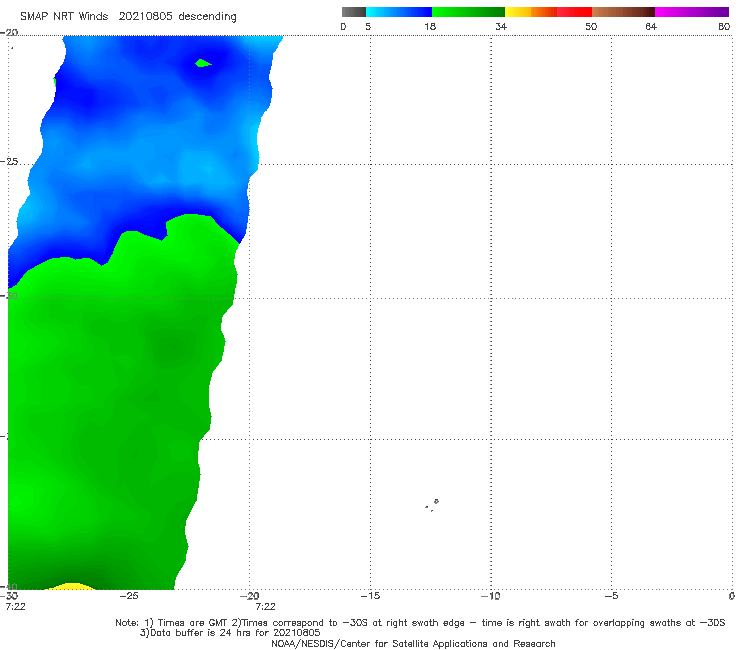Click the color bar label "64"
The width and height of the screenshot is (740, 650).
pyautogui.click(x=651, y=27)
